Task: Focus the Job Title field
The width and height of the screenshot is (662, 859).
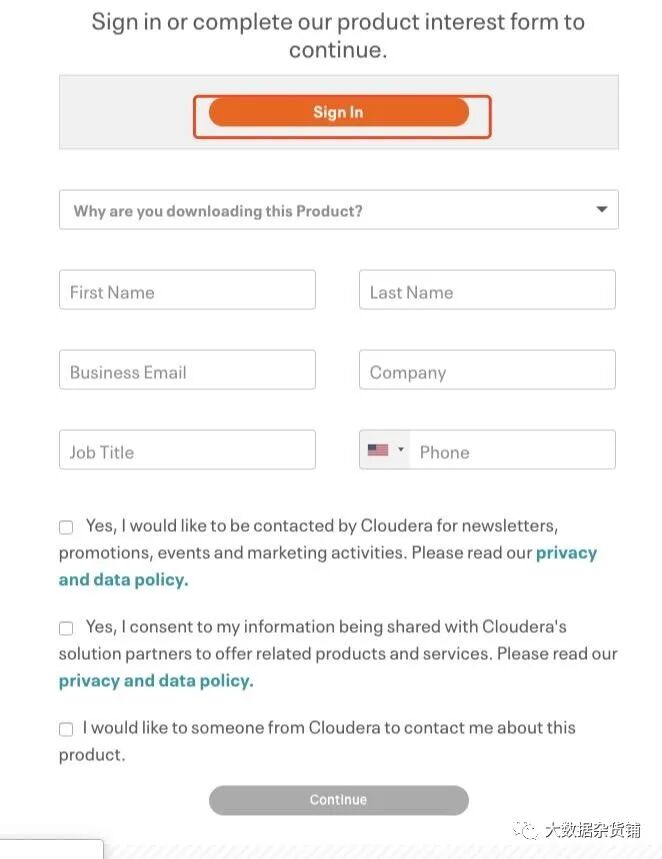Action: click(x=187, y=451)
